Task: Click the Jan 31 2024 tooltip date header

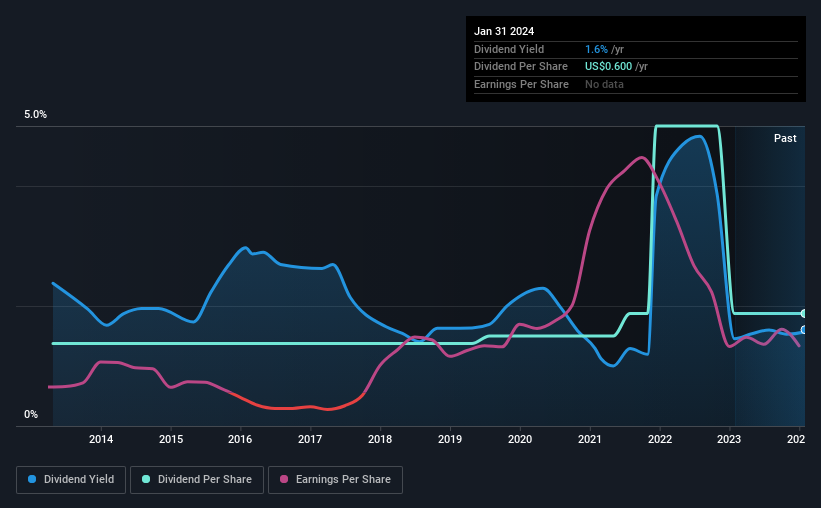Action: [504, 31]
